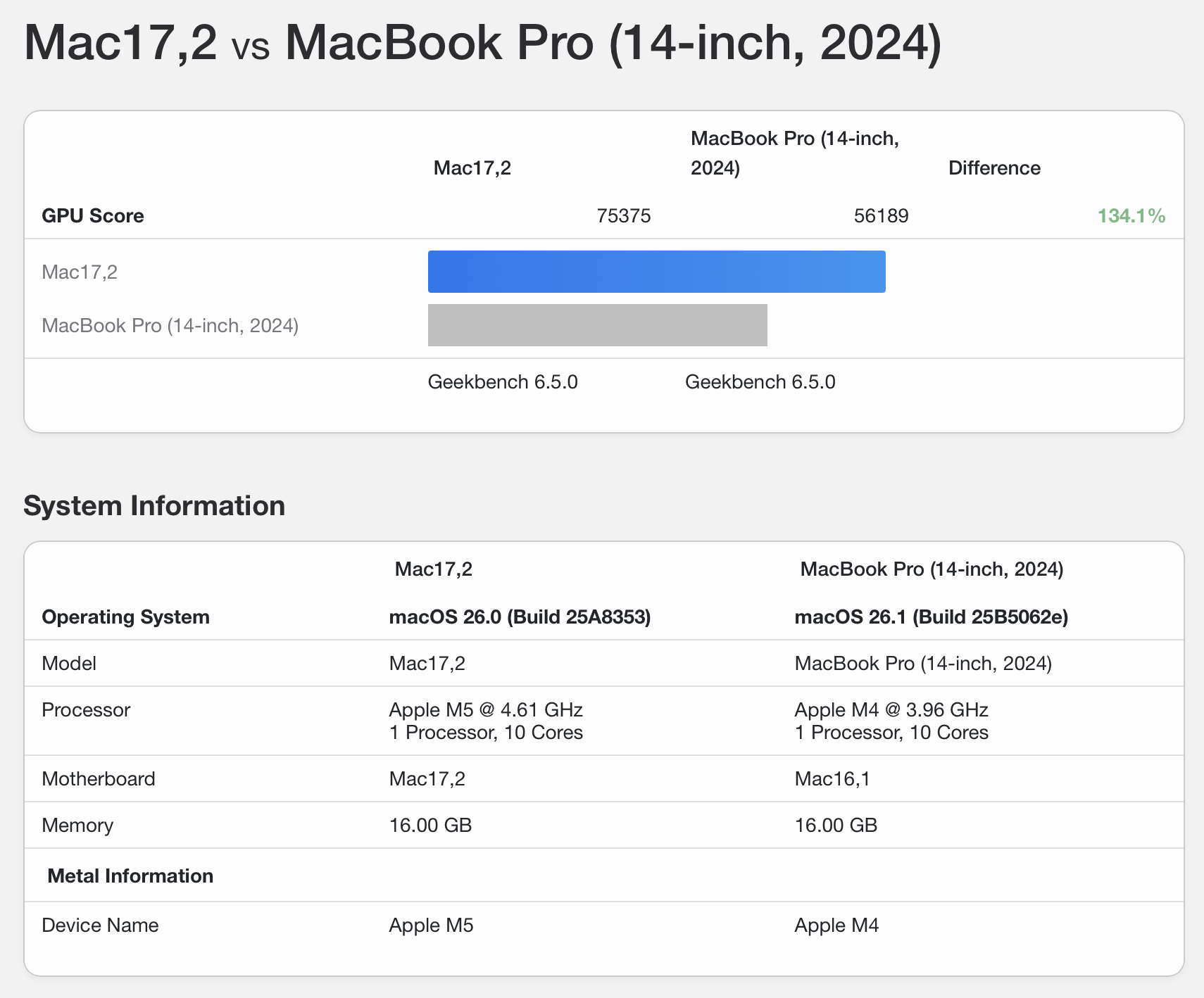Click the Difference column header
This screenshot has height=998, width=1204.
click(994, 168)
